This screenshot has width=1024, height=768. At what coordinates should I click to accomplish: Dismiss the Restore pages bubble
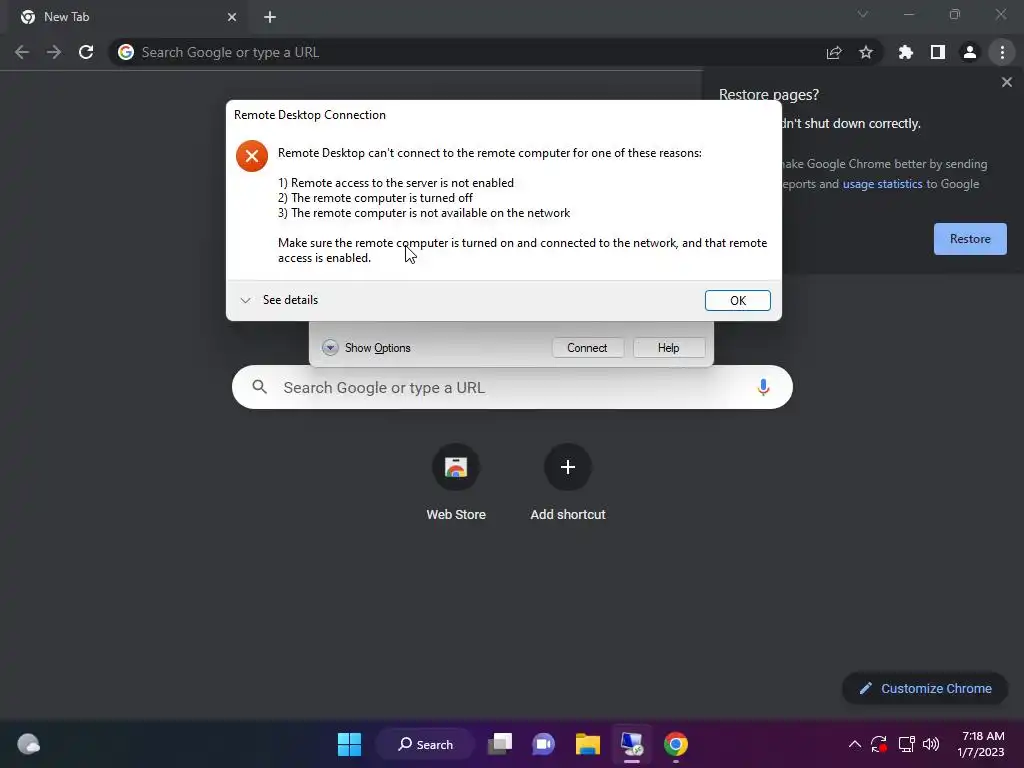[1007, 82]
